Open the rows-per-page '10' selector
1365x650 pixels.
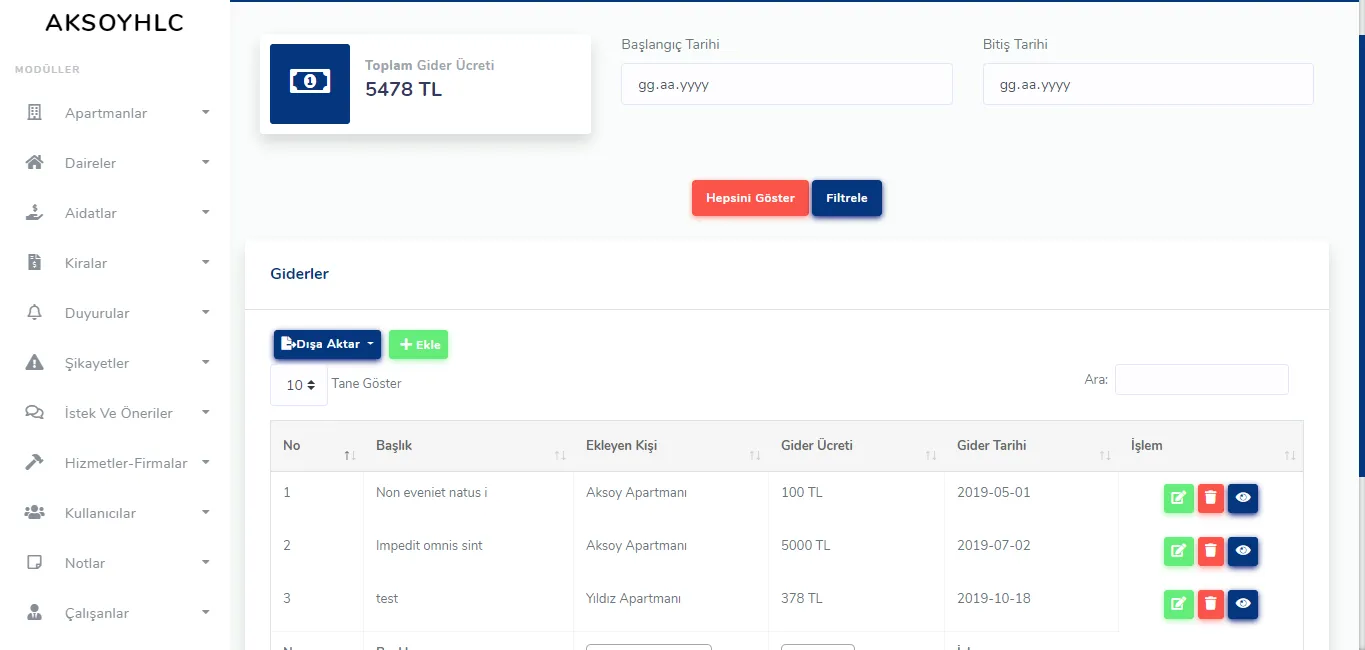[299, 385]
